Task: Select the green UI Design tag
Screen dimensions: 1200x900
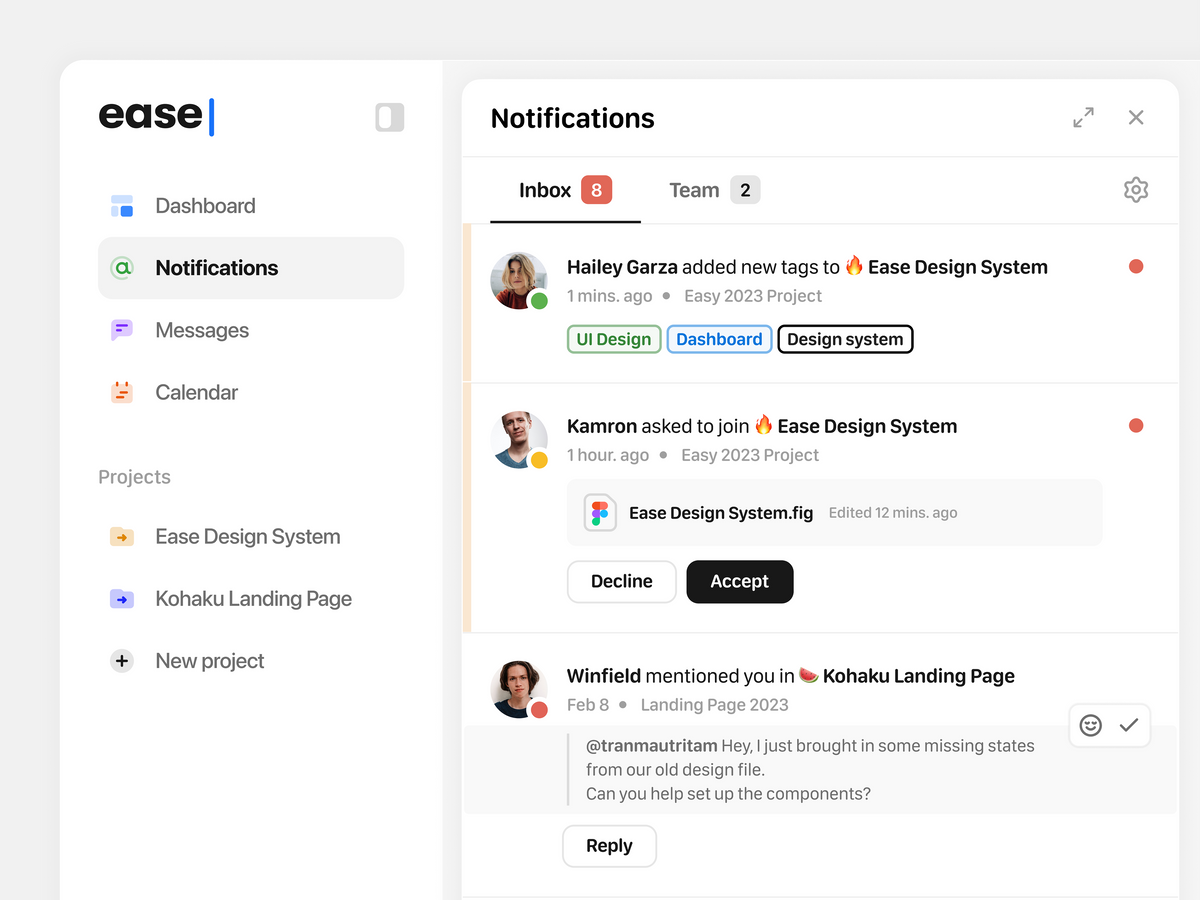Action: pyautogui.click(x=613, y=339)
